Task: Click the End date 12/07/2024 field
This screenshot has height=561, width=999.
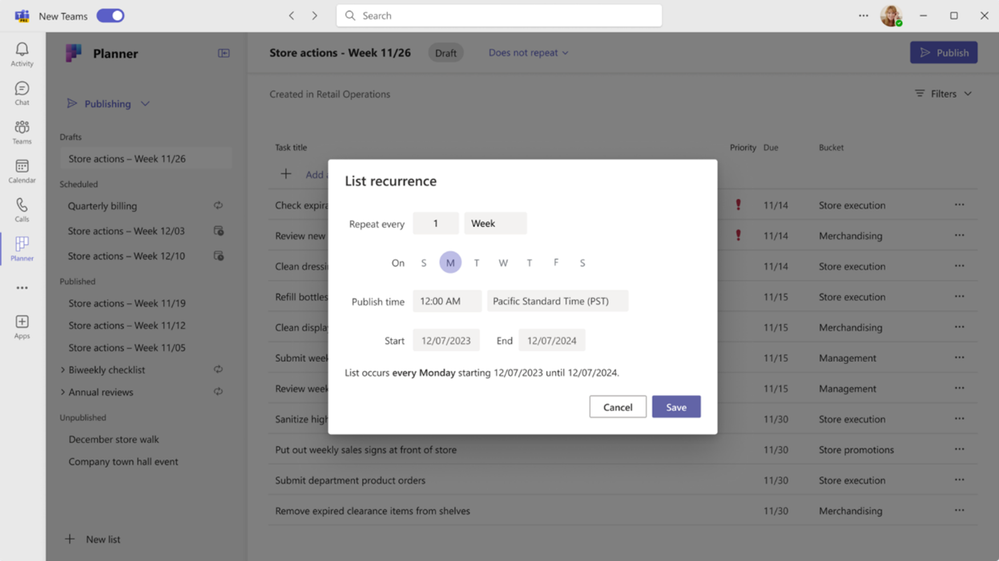Action: 552,341
